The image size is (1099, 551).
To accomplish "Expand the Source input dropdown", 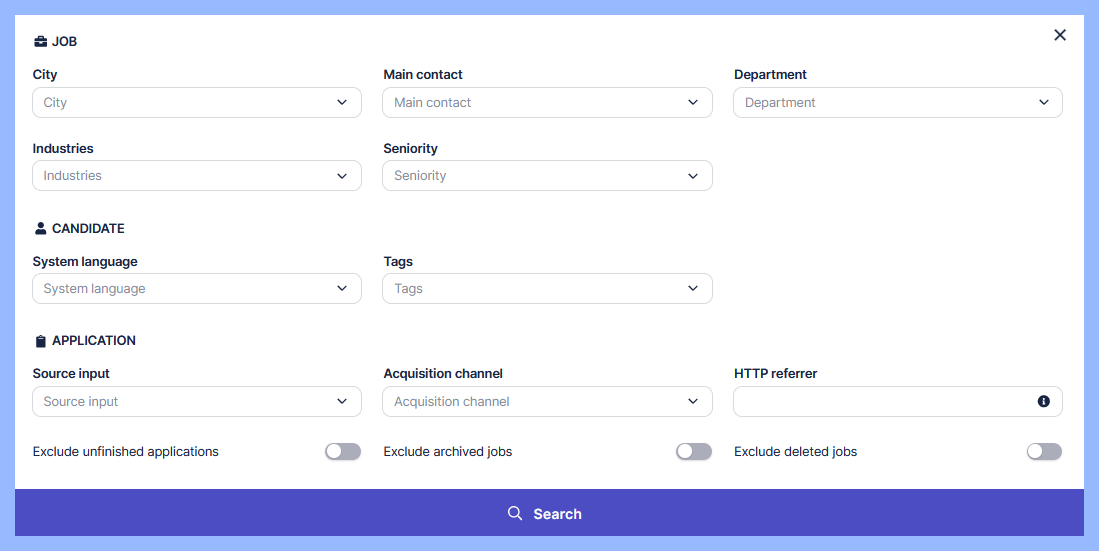I will coord(197,401).
